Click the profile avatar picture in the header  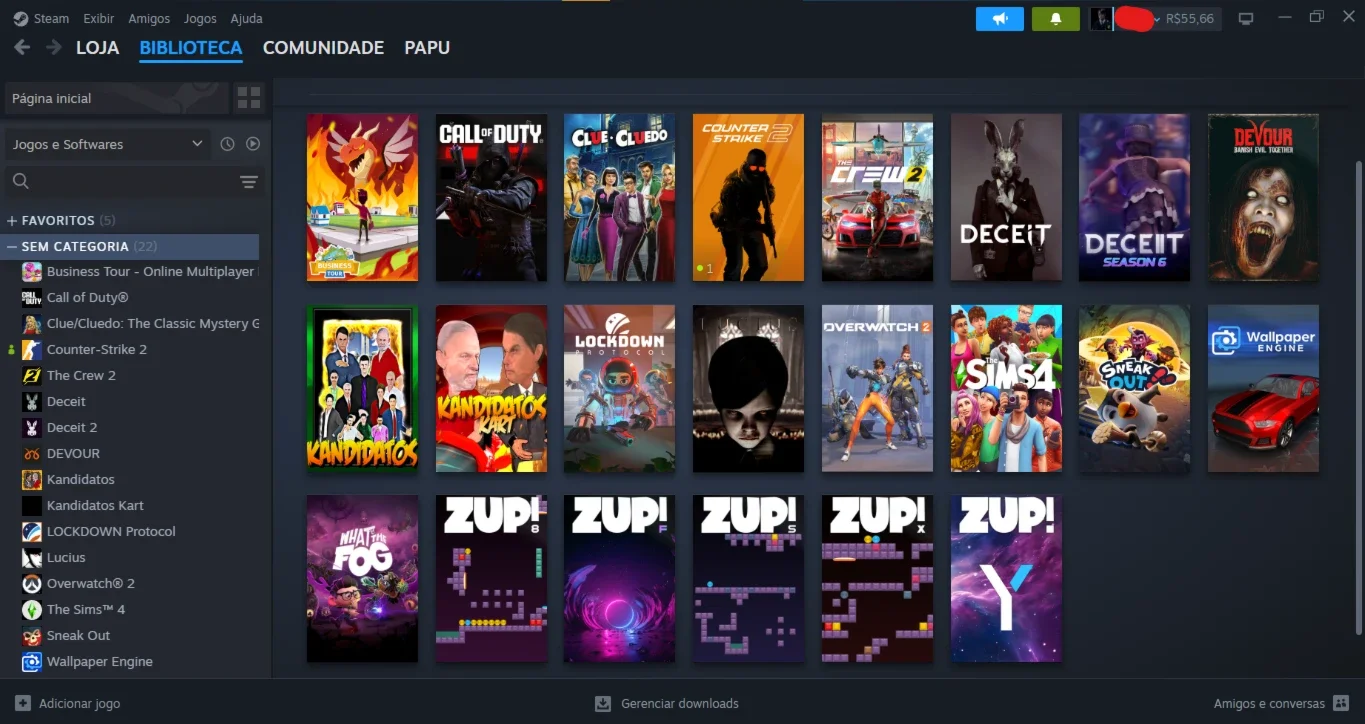(1101, 19)
